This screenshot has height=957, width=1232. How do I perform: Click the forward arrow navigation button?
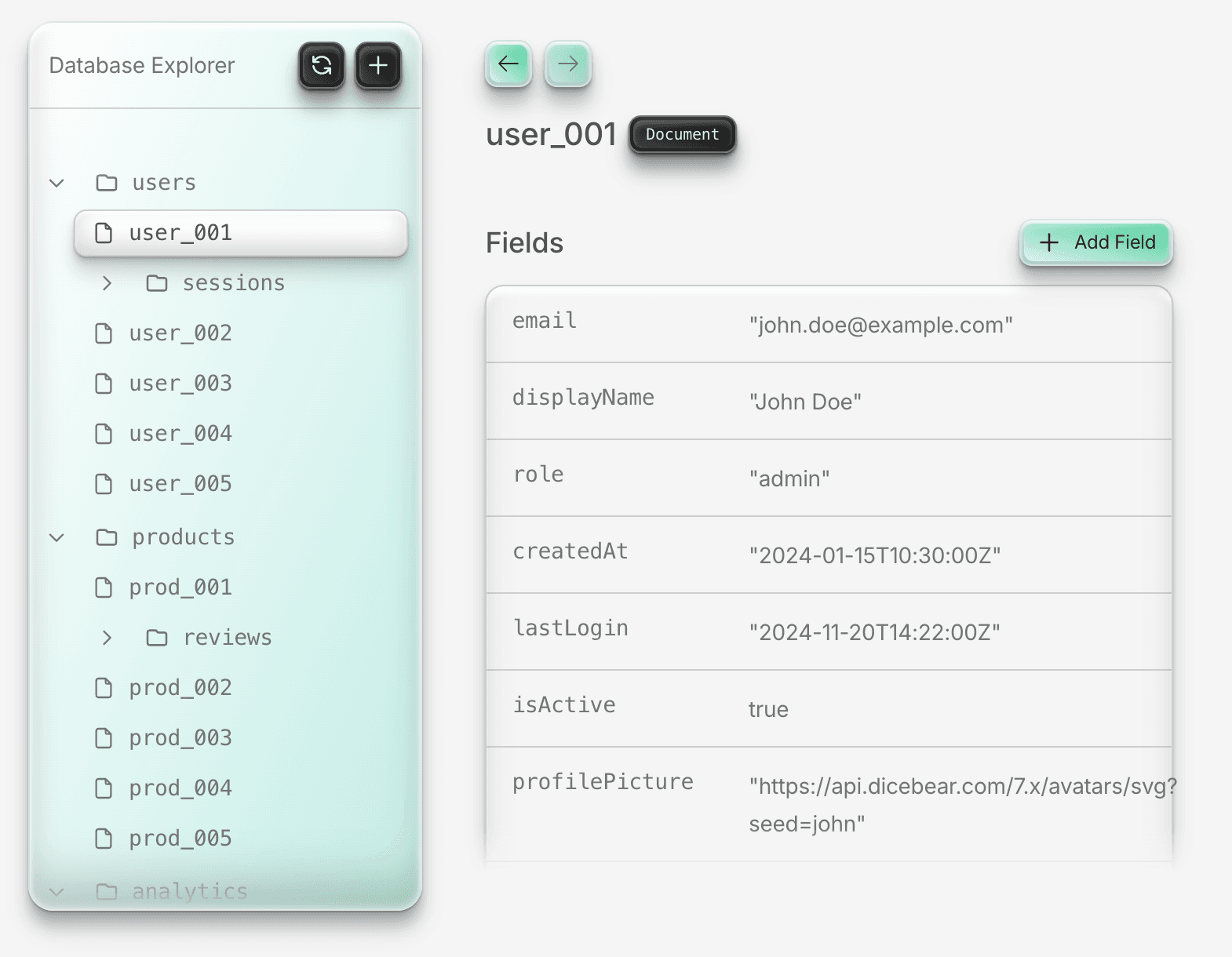point(568,64)
